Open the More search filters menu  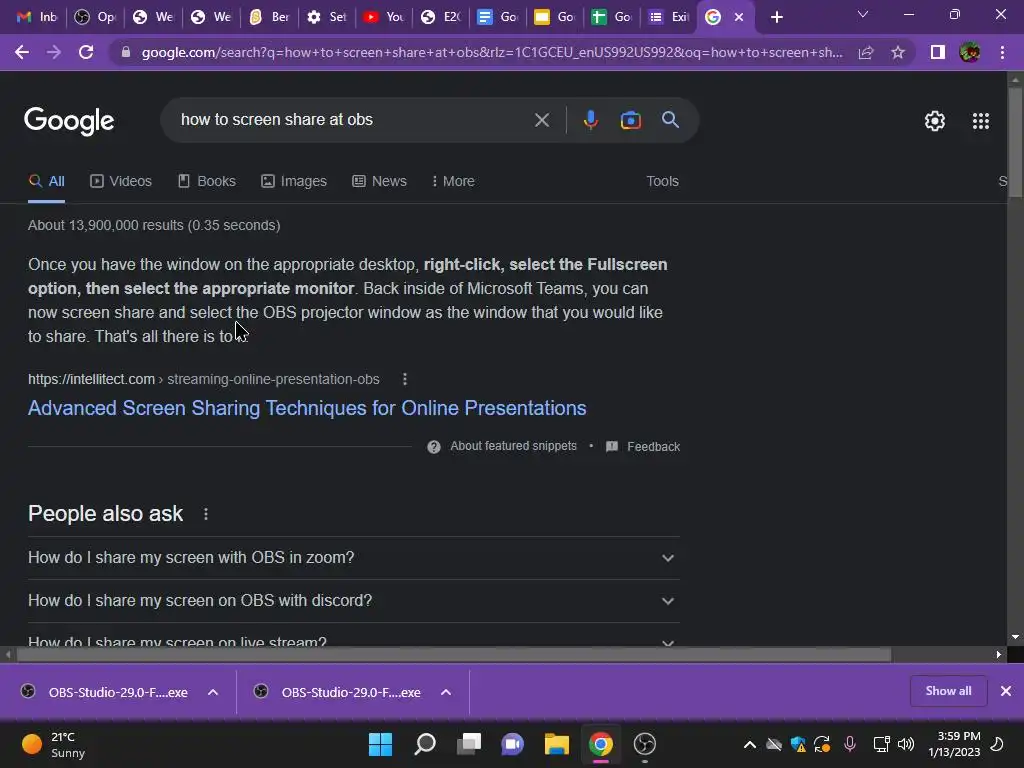(x=453, y=182)
